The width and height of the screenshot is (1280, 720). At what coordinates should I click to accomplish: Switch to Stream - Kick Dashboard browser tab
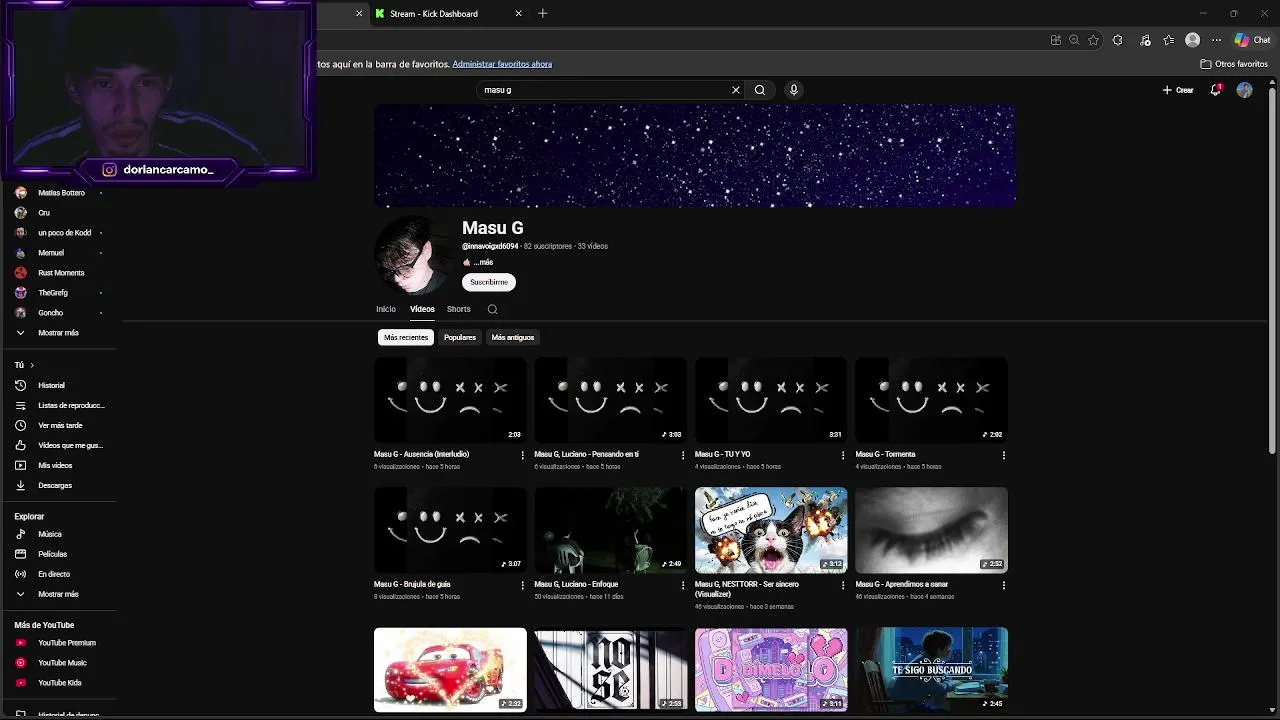tap(447, 14)
